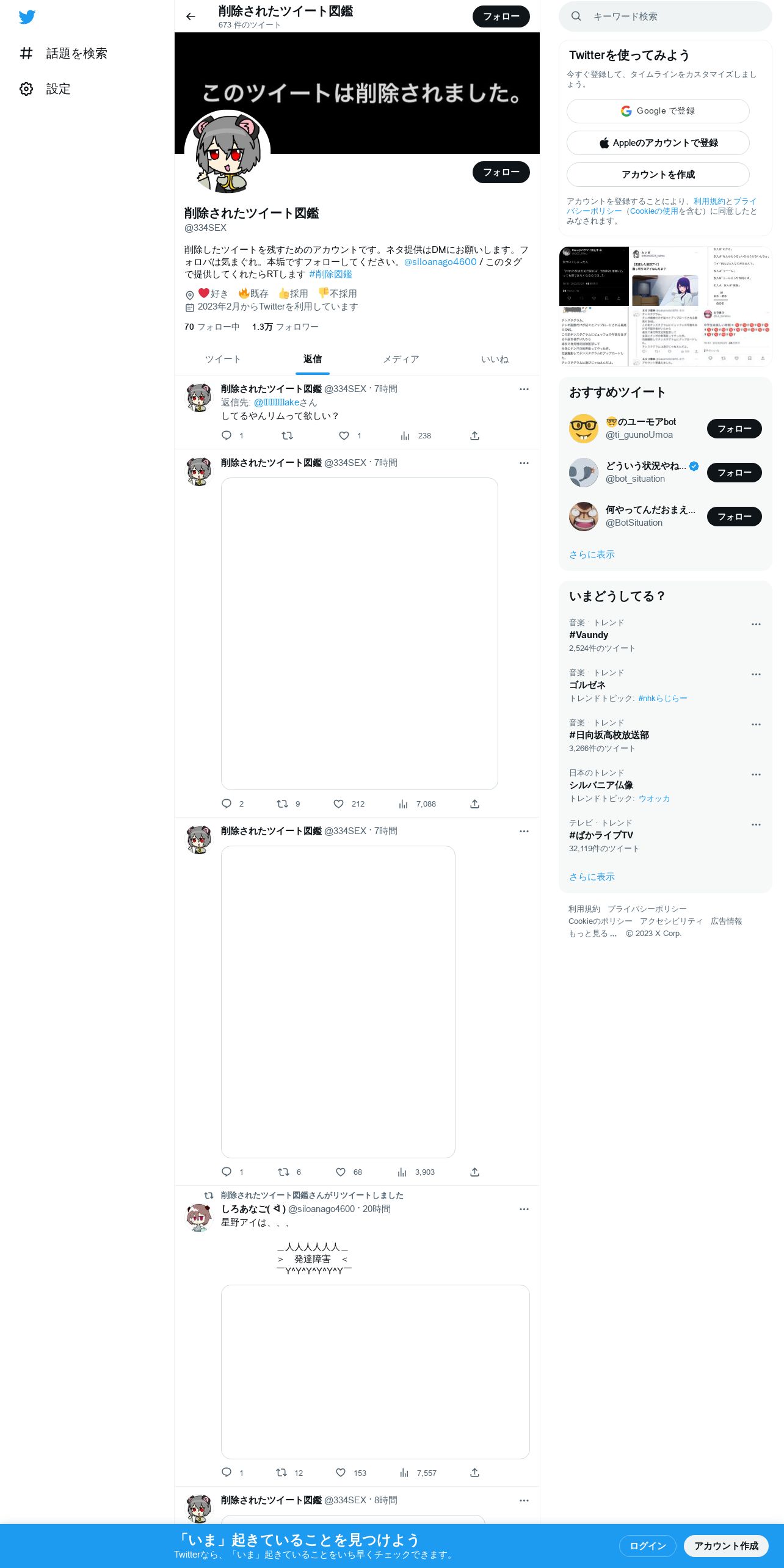Open more options on the しろあなご tweet
This screenshot has height=1568, width=784.
(x=524, y=1209)
